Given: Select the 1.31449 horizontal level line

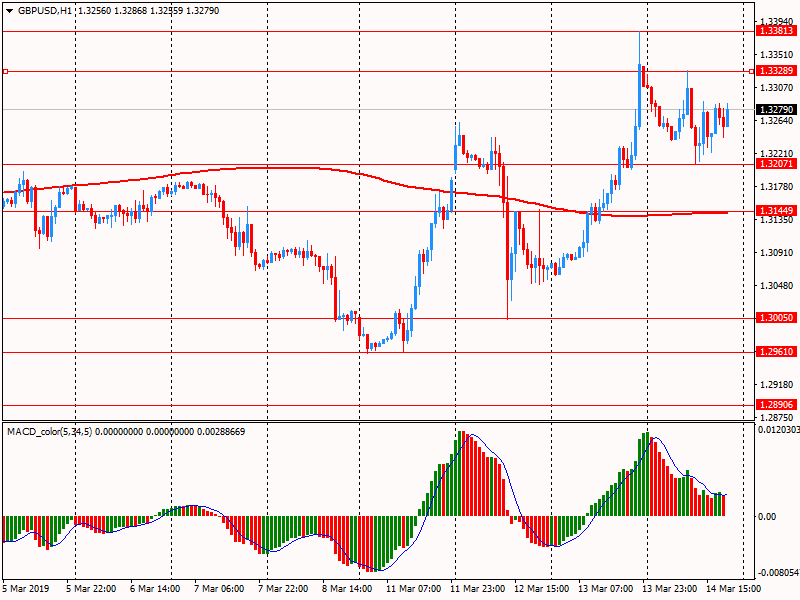Looking at the screenshot, I should 300,211.
